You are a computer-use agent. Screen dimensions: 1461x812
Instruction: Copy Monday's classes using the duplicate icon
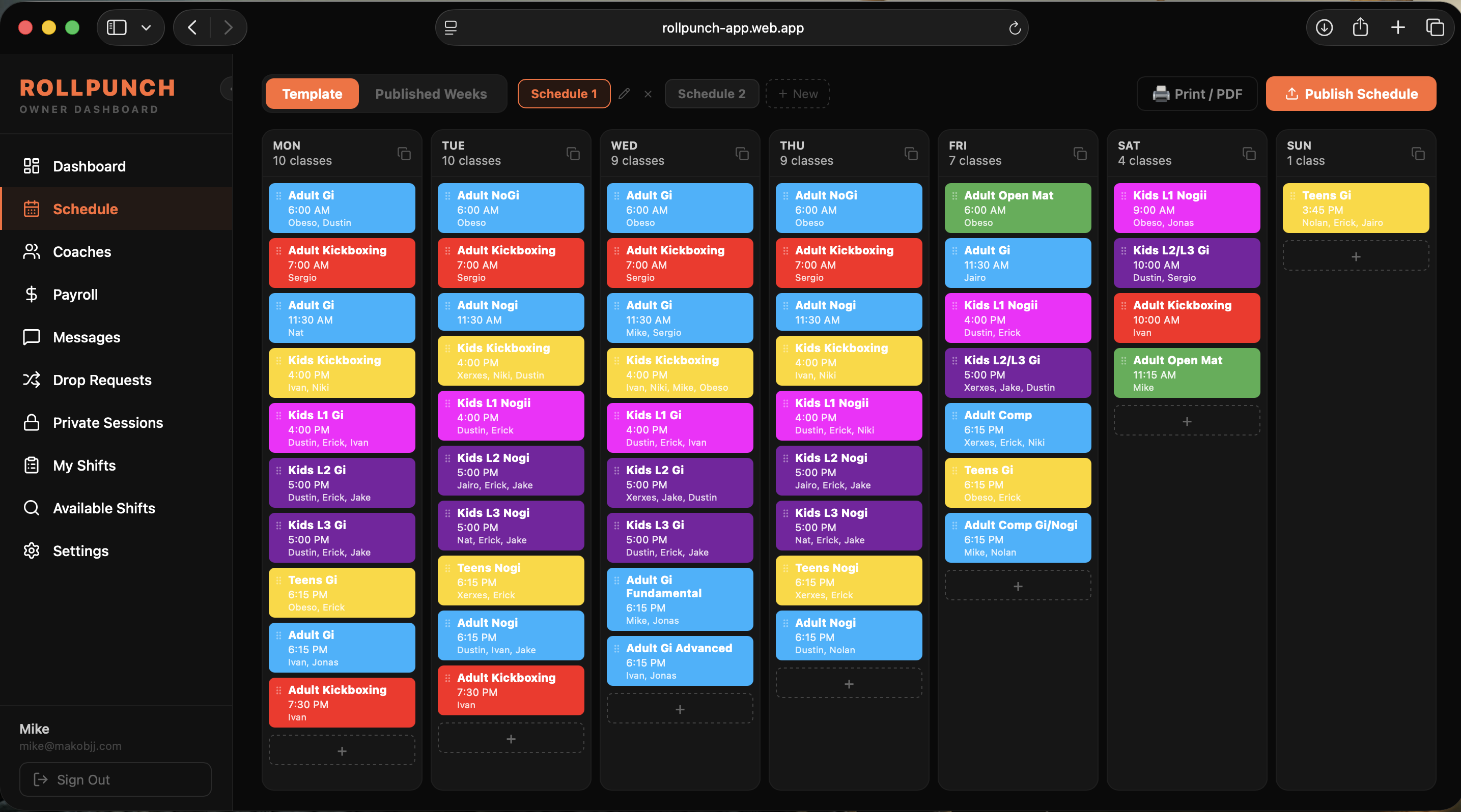click(x=404, y=154)
